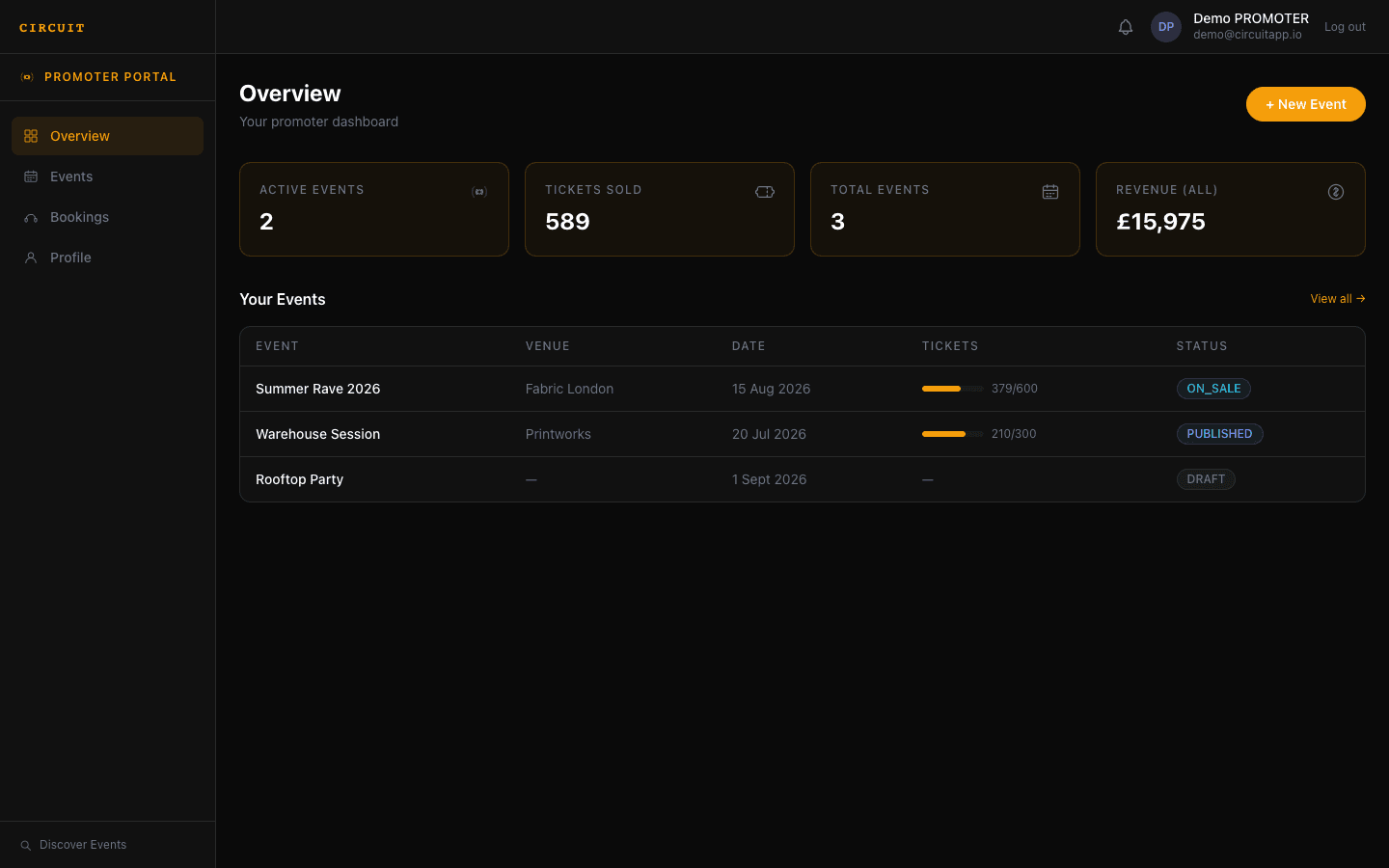Click Log out
Image resolution: width=1389 pixels, height=868 pixels.
point(1345,27)
